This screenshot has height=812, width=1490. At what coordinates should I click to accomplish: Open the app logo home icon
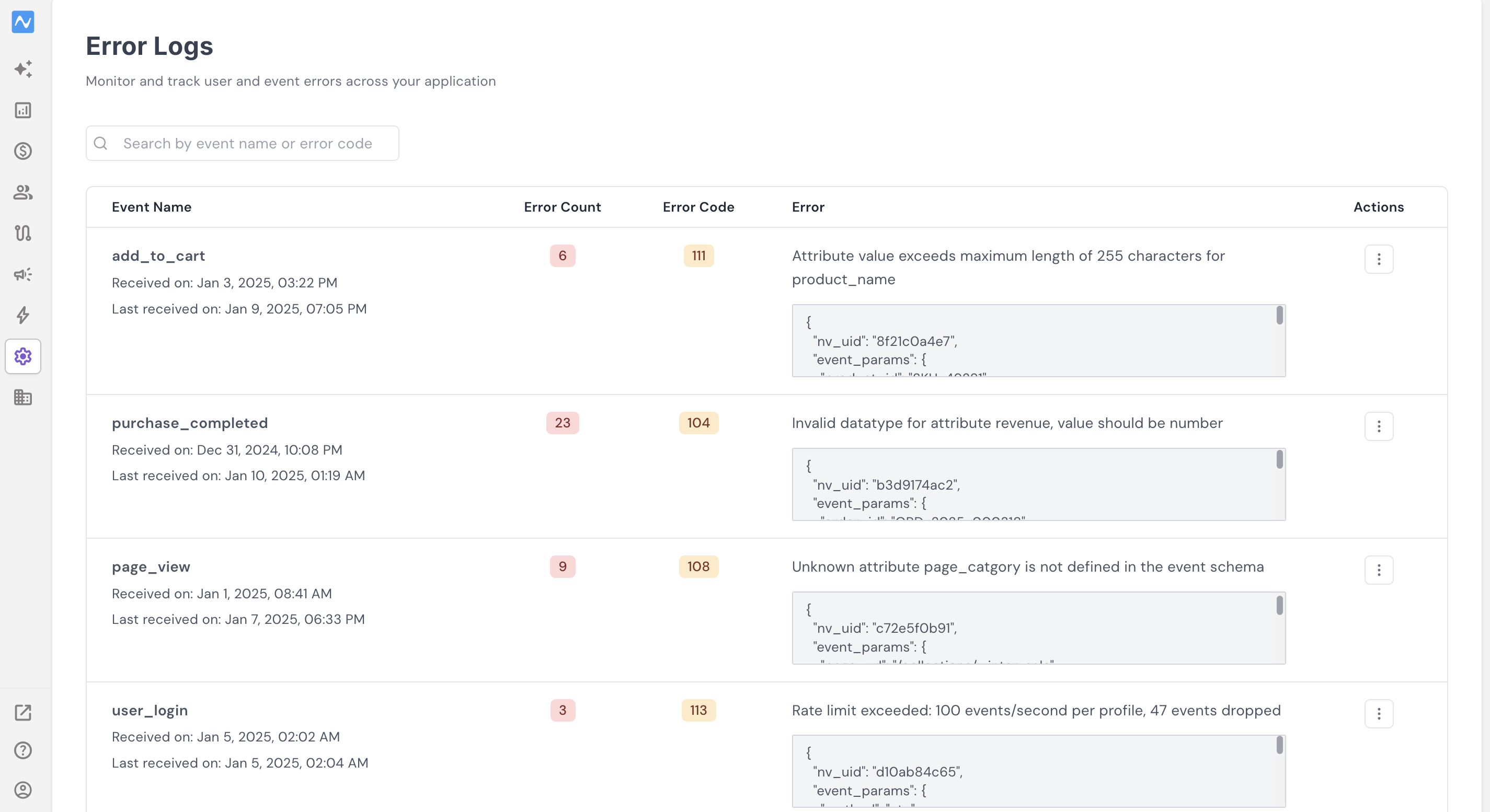(23, 22)
